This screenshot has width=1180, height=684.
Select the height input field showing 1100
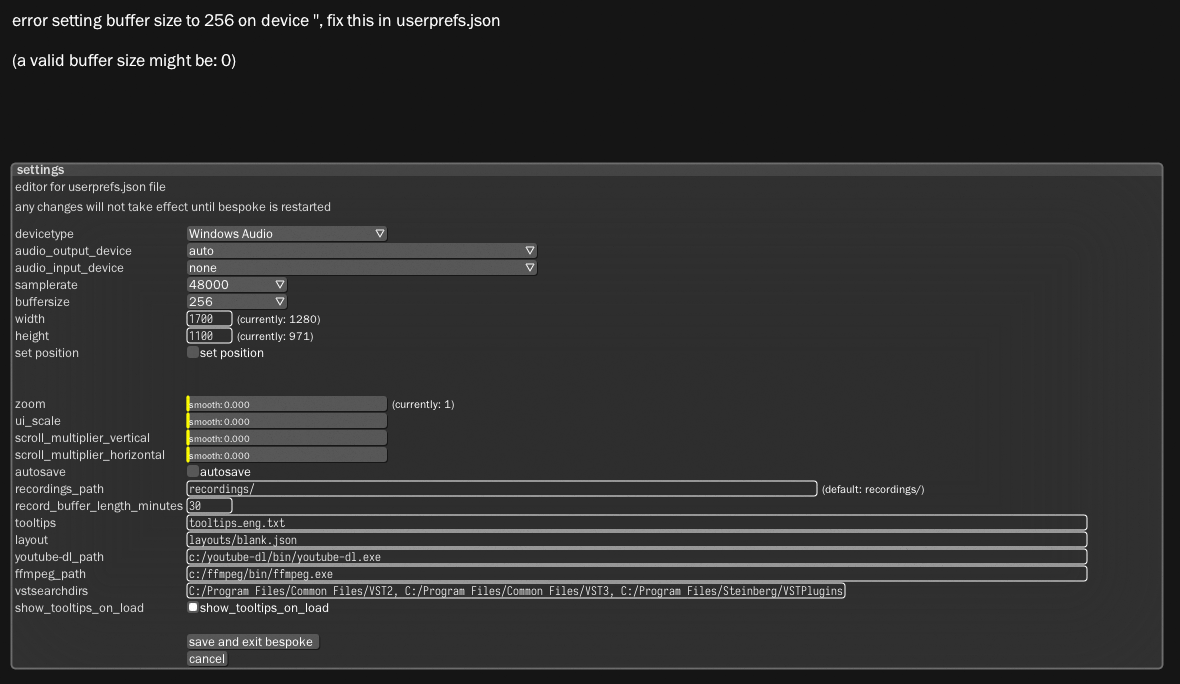[x=209, y=335]
